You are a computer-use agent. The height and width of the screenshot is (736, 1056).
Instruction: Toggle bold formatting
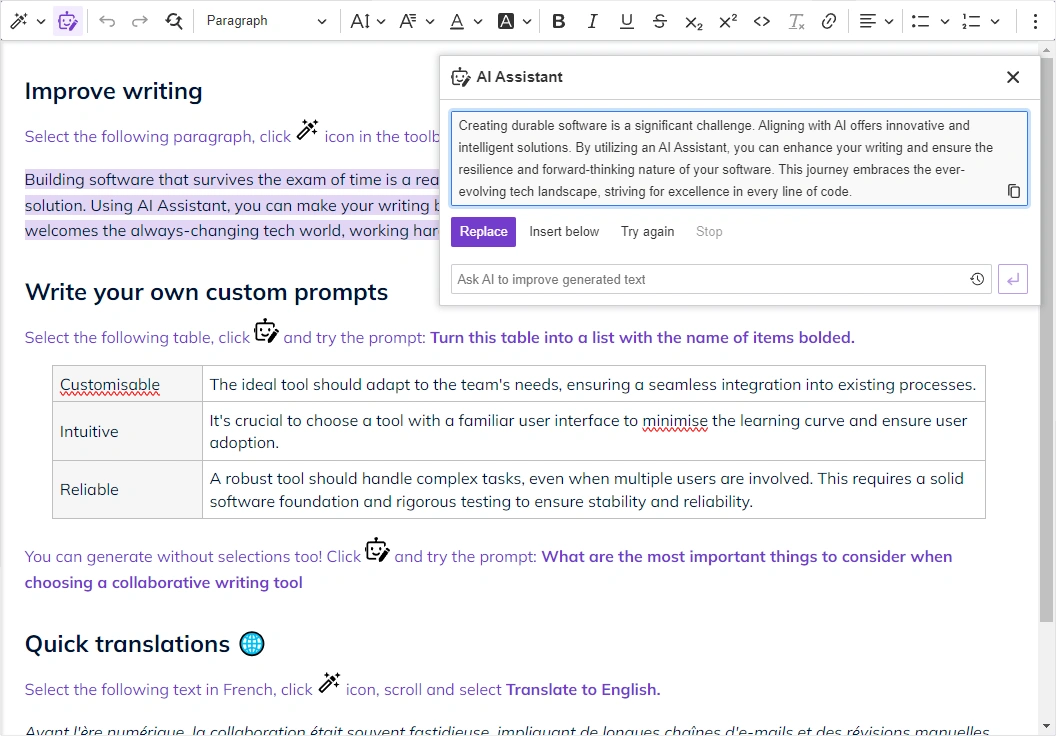pyautogui.click(x=558, y=21)
